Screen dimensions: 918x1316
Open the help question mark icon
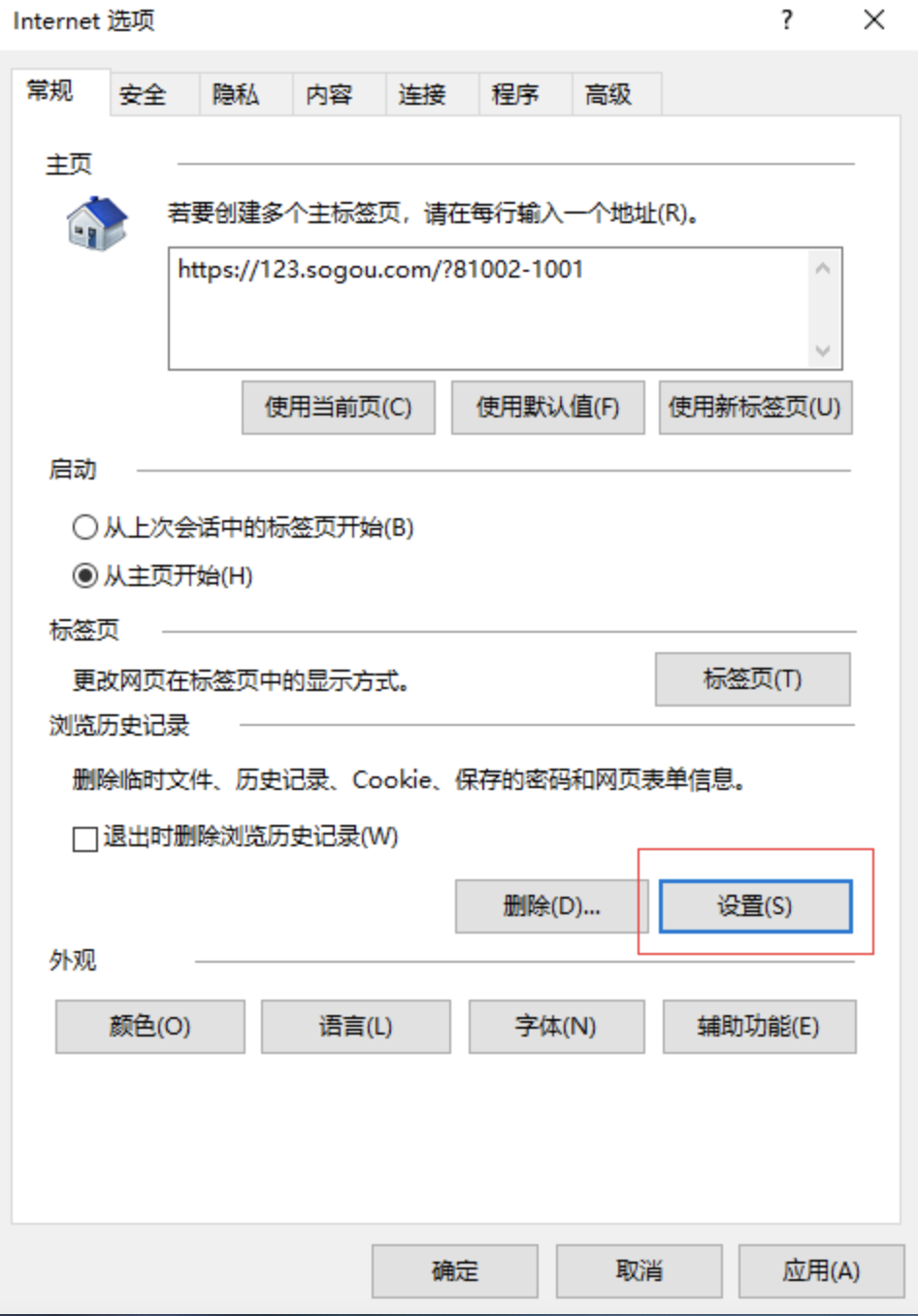[x=787, y=20]
